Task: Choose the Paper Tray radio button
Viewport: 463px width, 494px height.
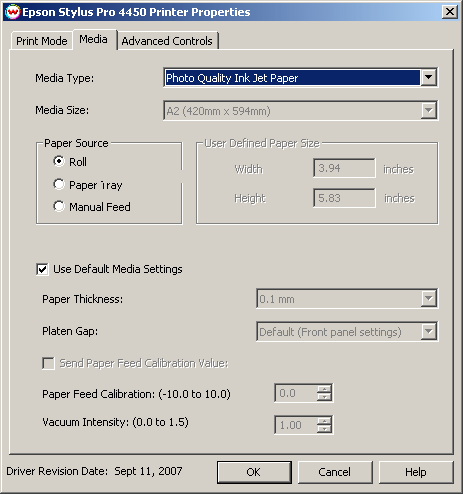Action: click(59, 184)
